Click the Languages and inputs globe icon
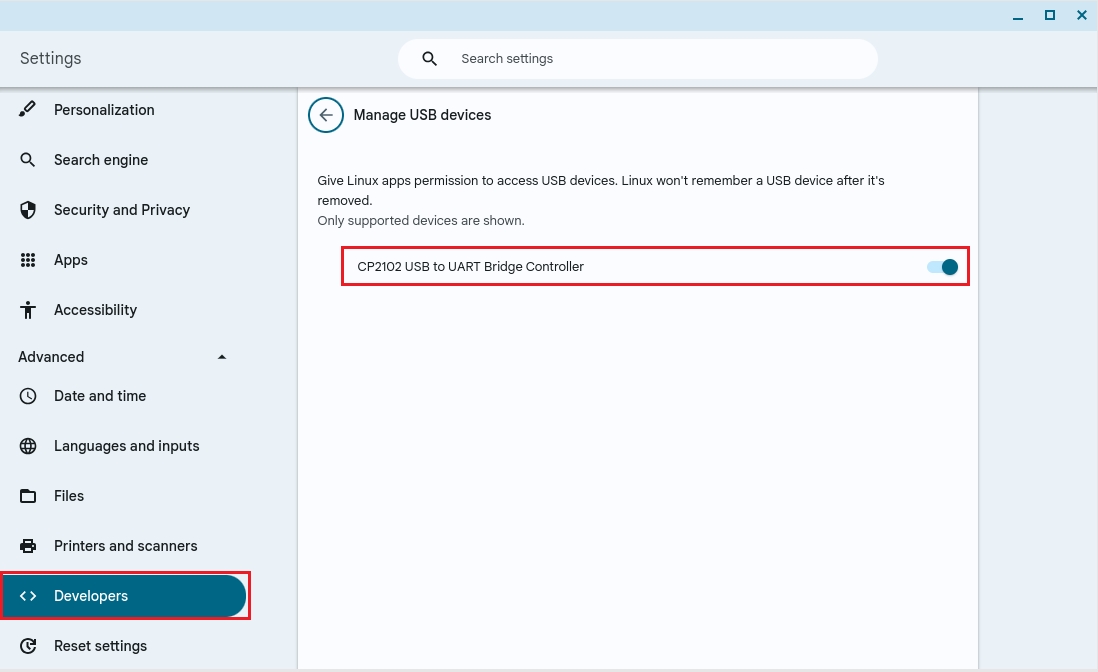 [28, 446]
